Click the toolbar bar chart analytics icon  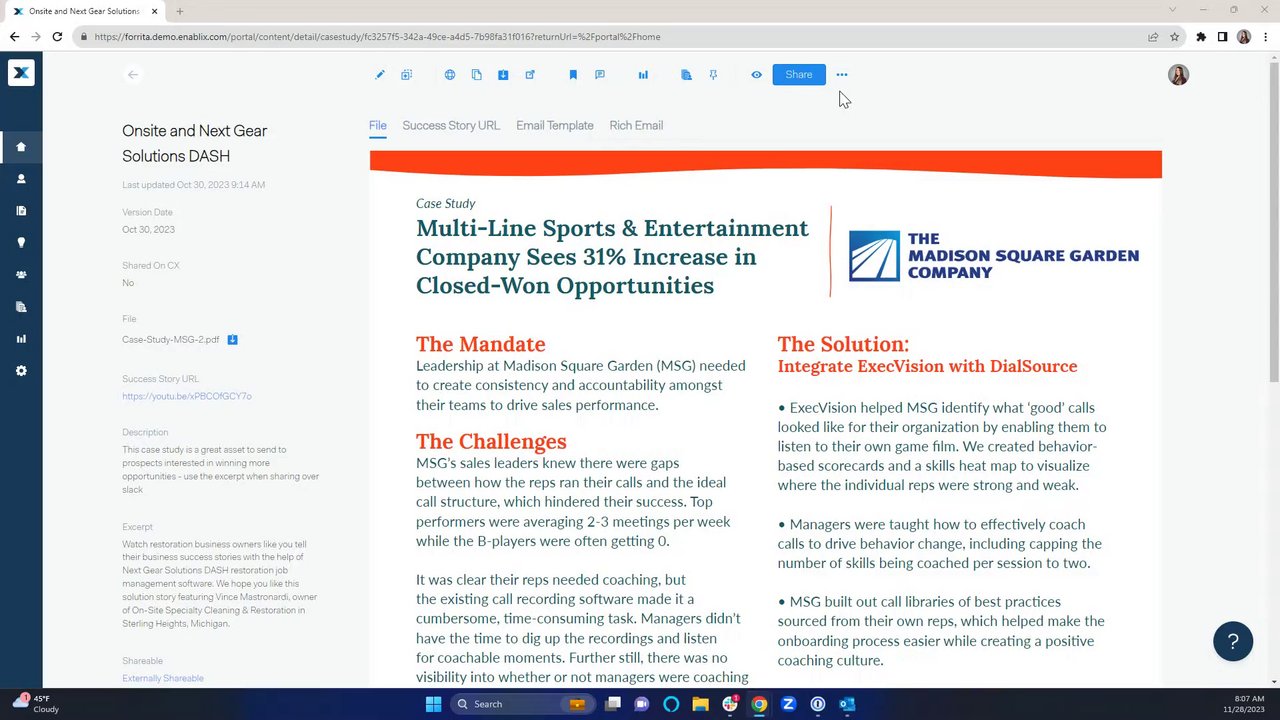click(643, 75)
